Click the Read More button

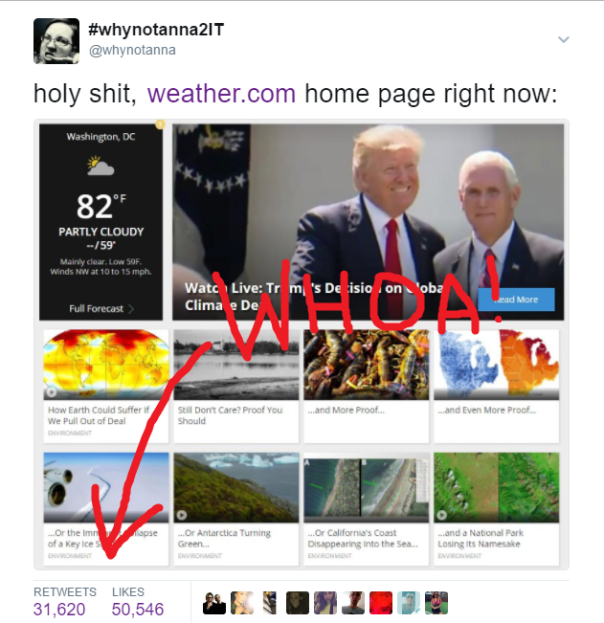pos(516,300)
